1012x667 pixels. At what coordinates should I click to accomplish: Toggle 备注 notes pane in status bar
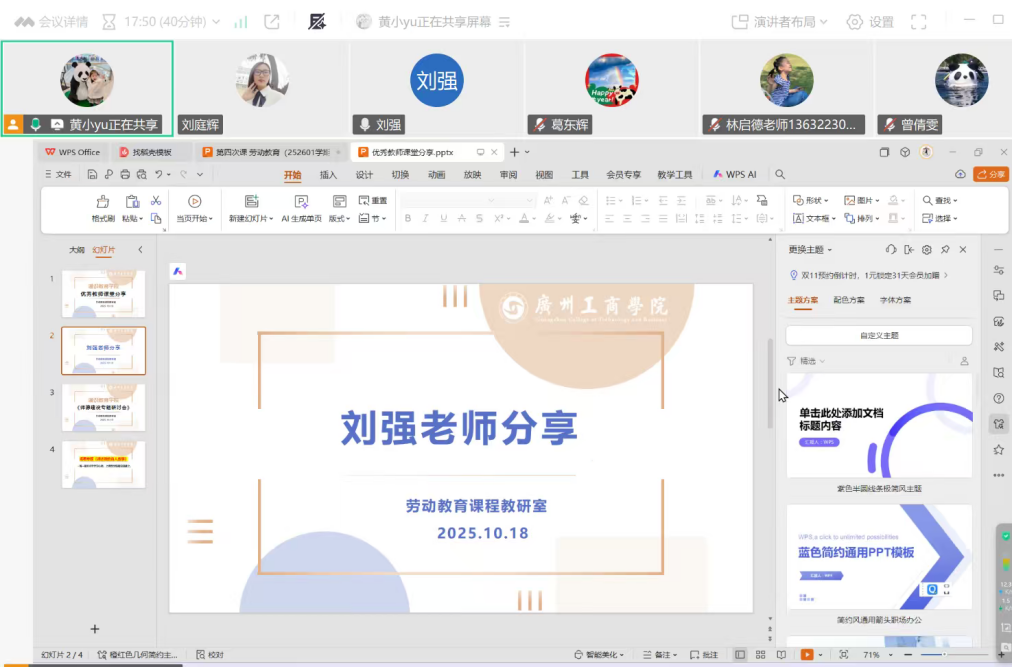656,655
